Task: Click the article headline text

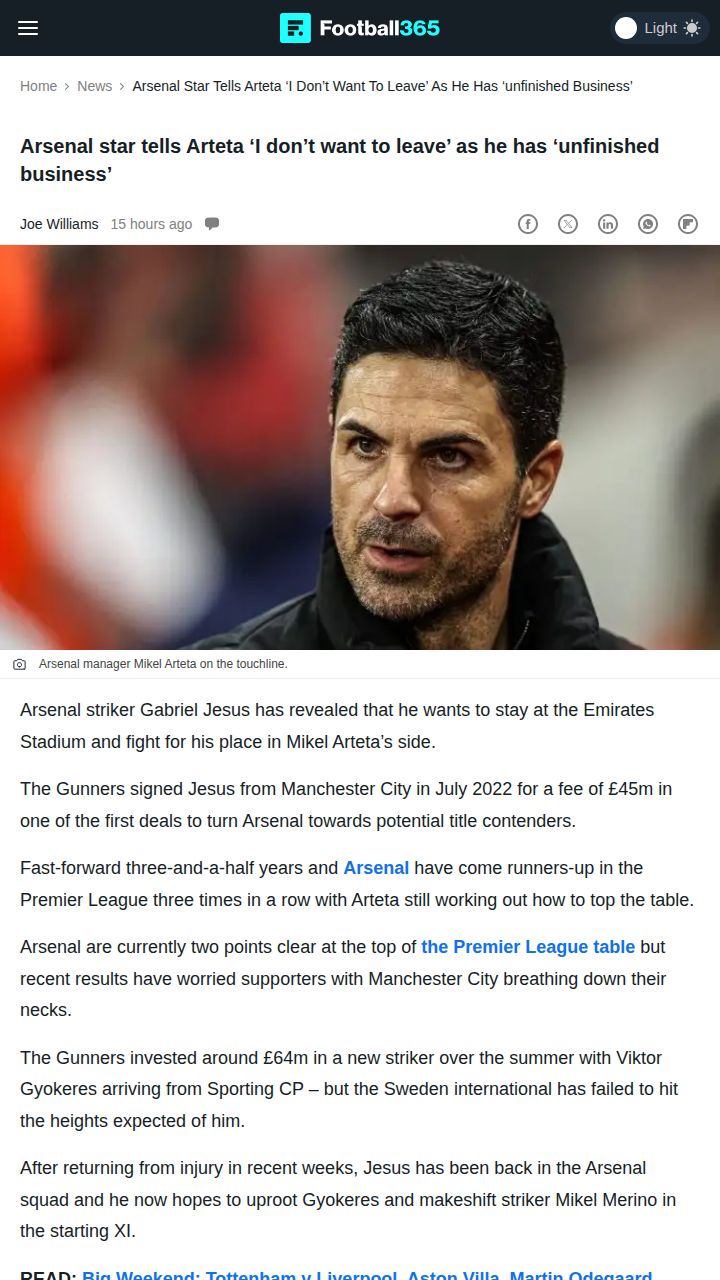Action: point(340,160)
